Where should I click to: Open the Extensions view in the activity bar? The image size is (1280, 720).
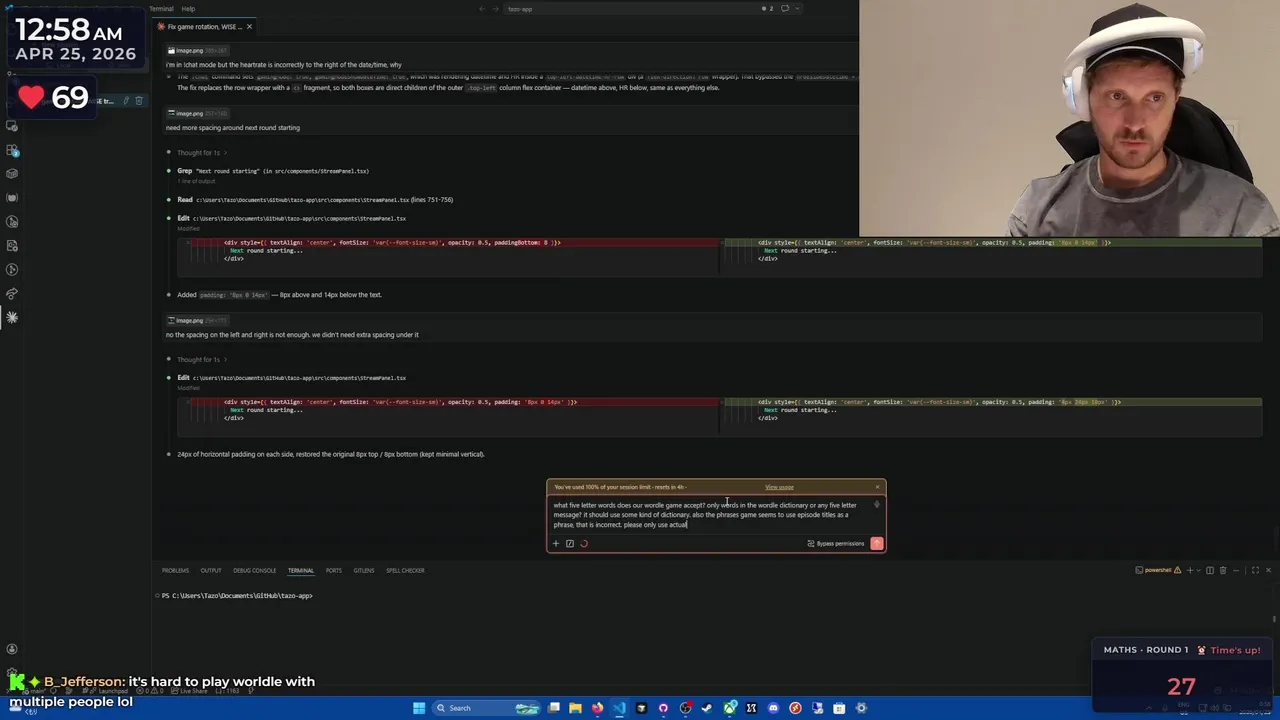(x=12, y=150)
